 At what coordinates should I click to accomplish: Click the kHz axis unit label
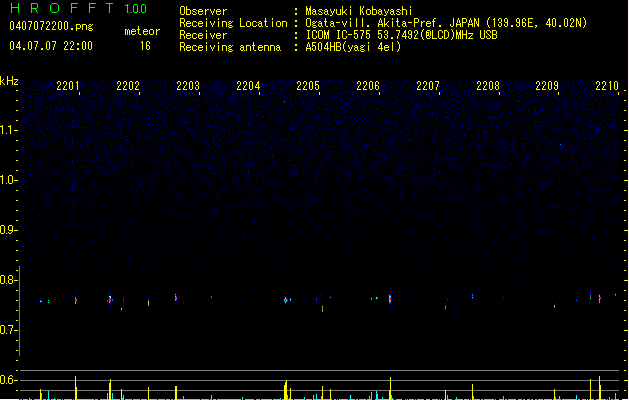click(9, 81)
